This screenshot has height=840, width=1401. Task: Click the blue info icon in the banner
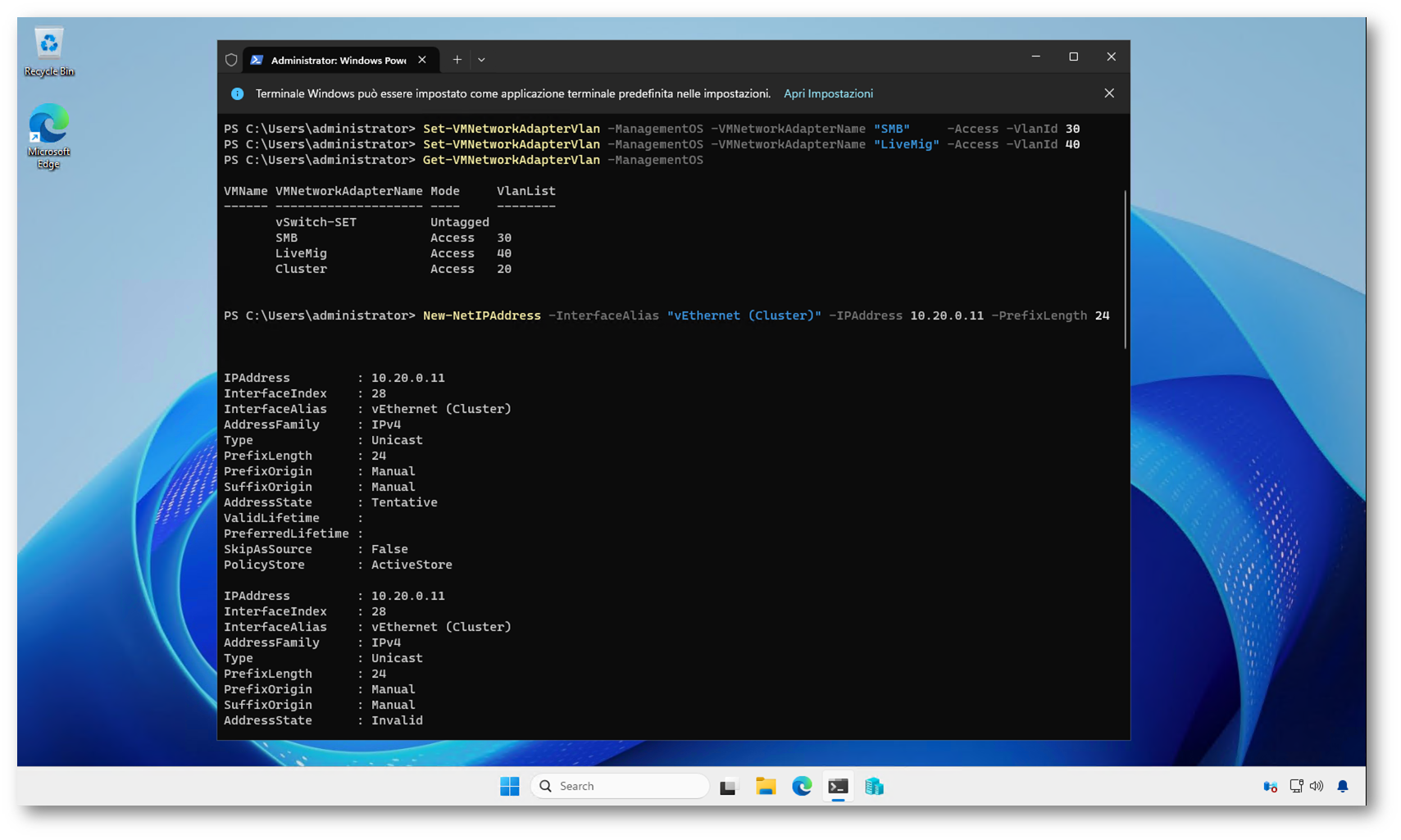click(x=238, y=93)
